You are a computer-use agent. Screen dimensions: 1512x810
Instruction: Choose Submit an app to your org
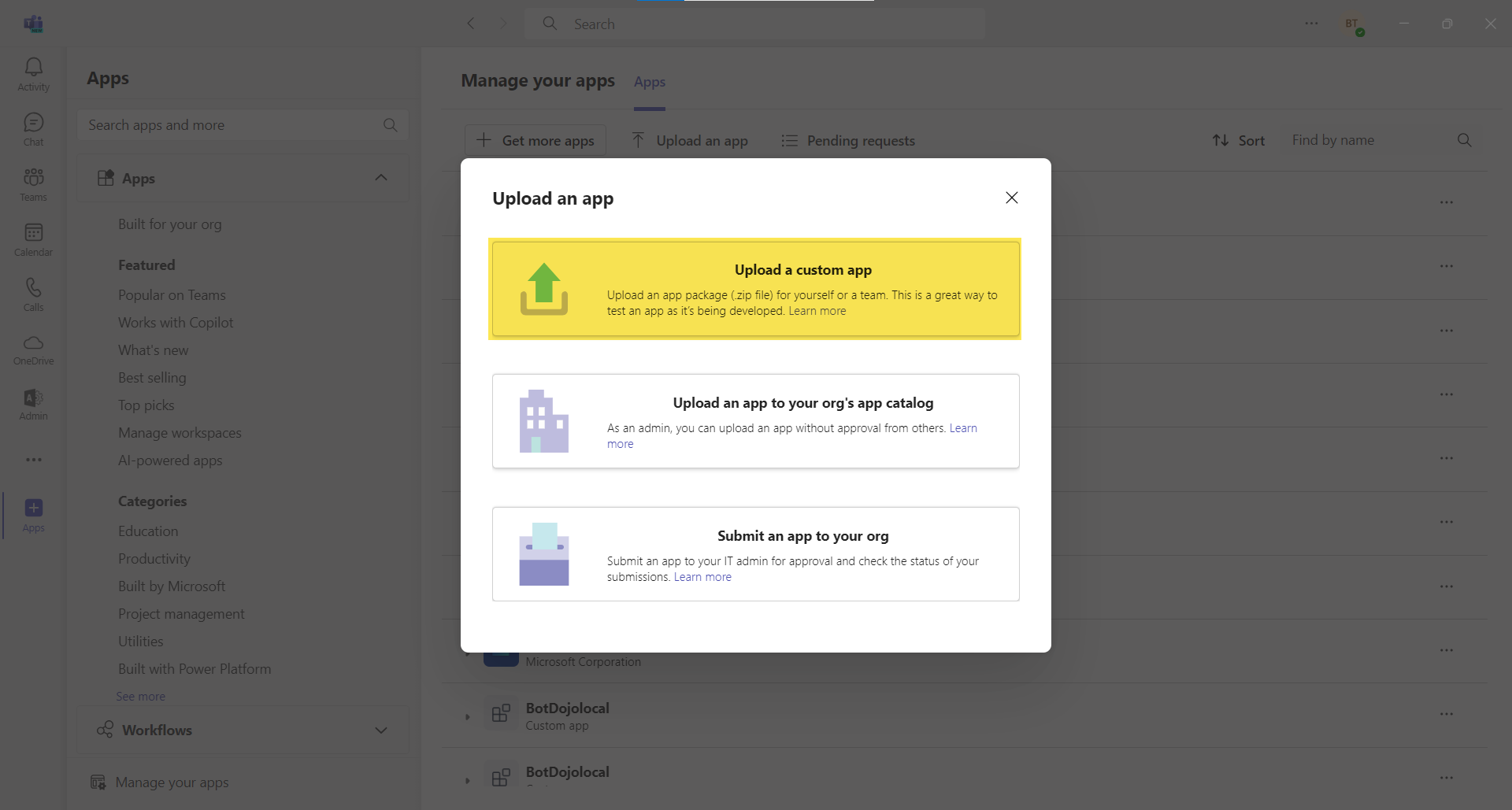pos(756,554)
